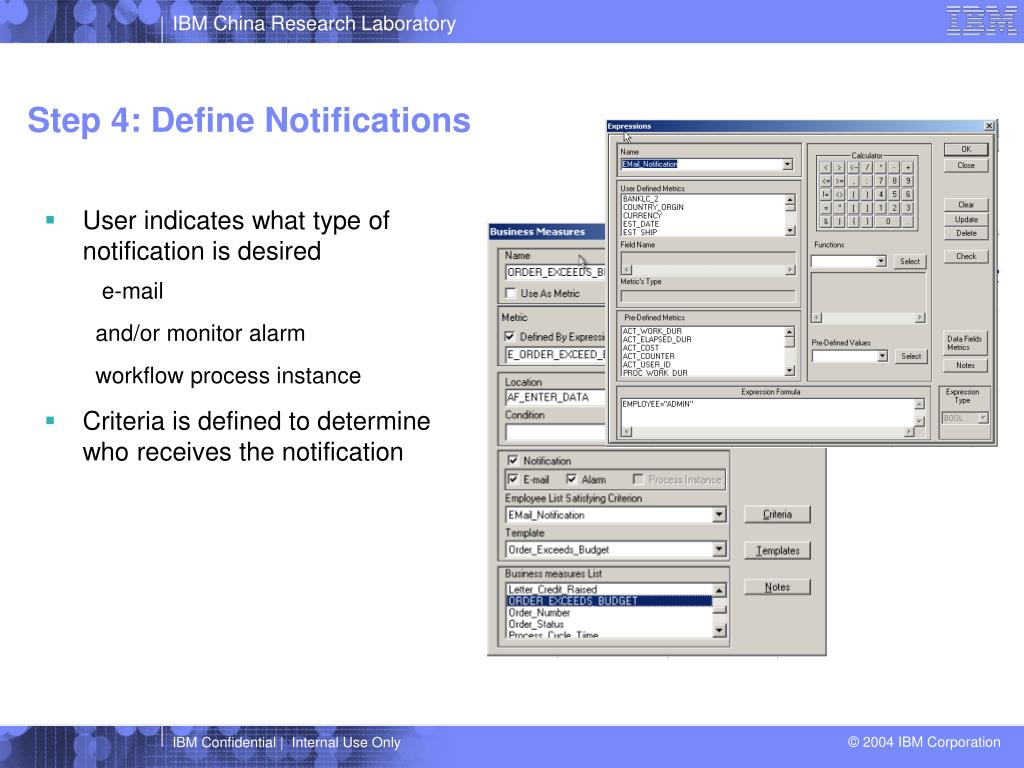Click the Criteria button in Business Measures

coord(777,515)
